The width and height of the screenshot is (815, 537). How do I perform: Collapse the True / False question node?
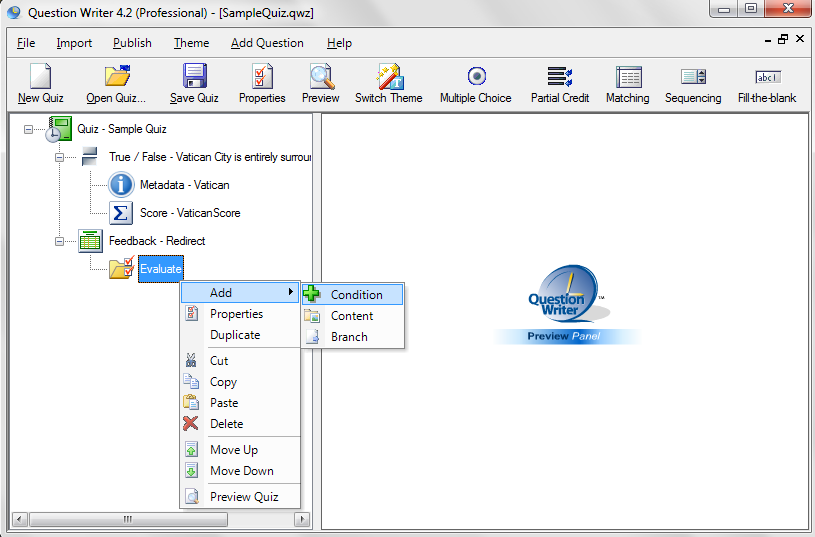[x=60, y=157]
